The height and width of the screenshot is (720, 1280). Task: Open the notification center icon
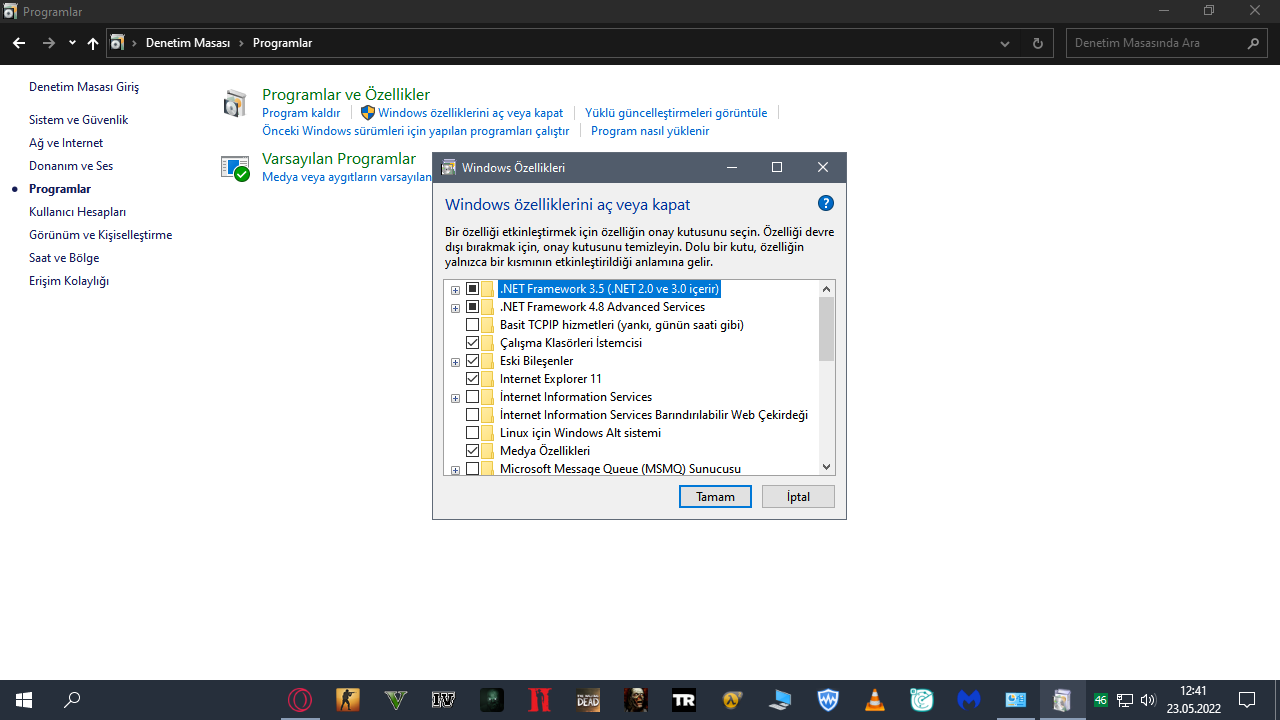pyautogui.click(x=1247, y=700)
